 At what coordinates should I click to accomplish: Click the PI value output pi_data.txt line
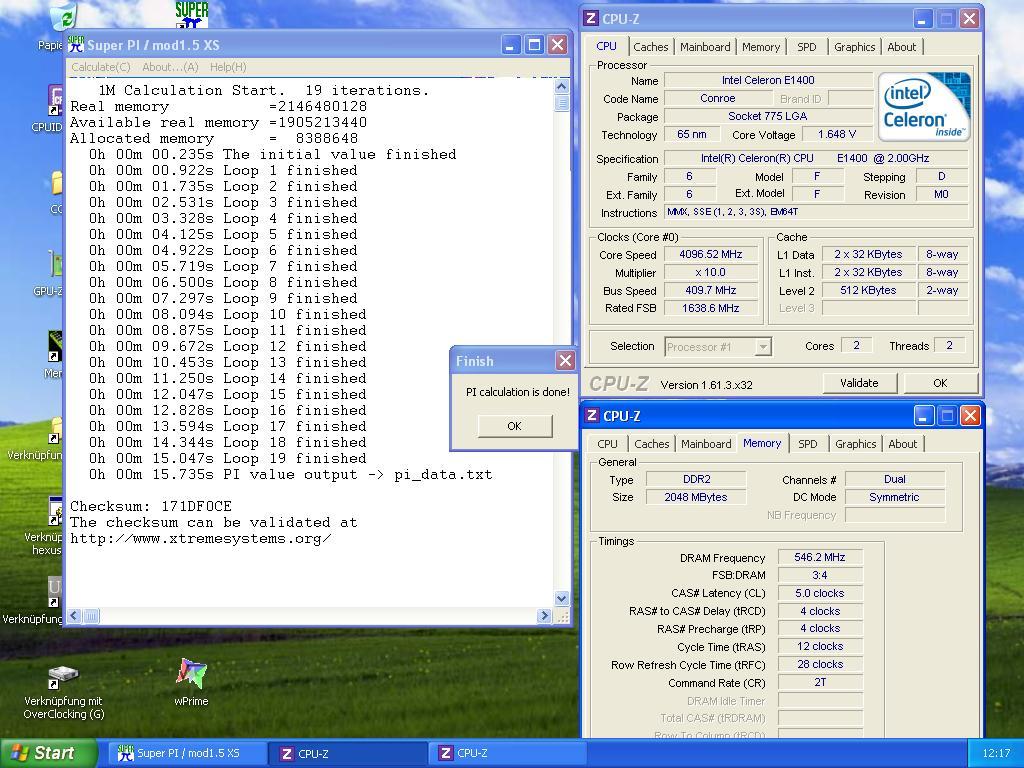291,475
